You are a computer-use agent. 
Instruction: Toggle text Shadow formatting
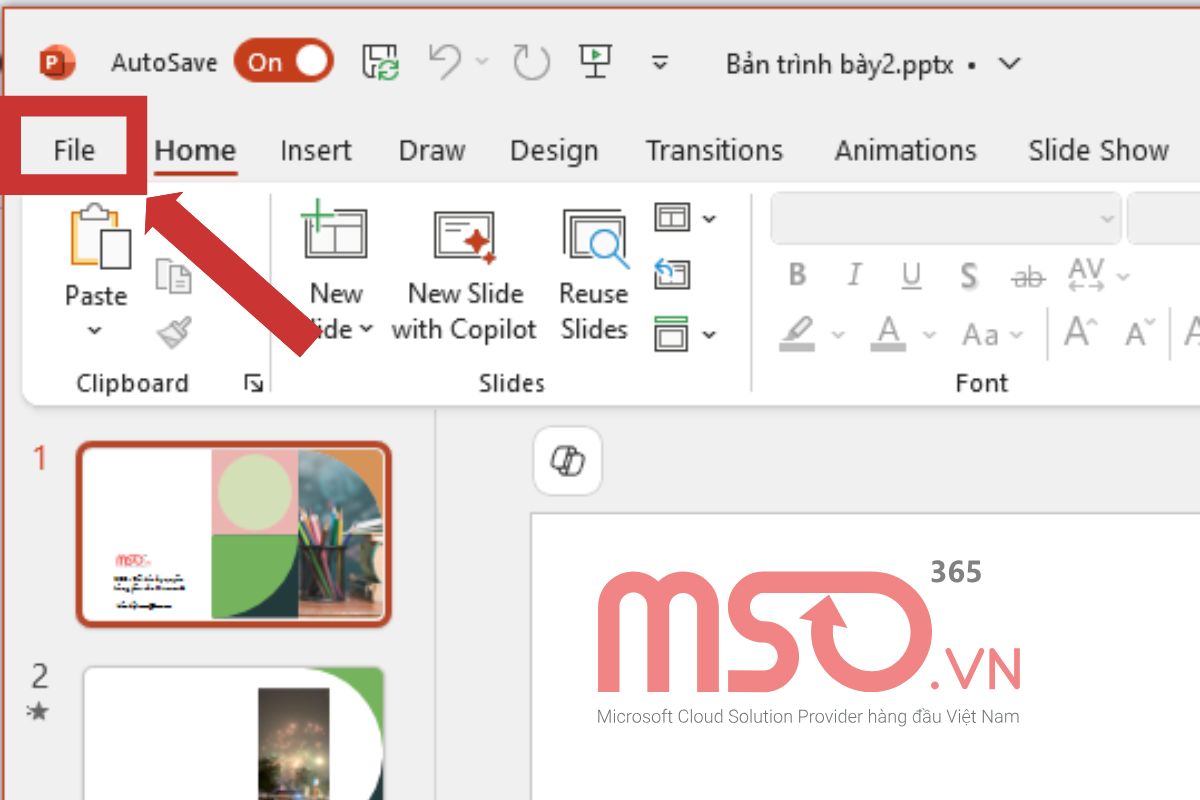coord(968,275)
